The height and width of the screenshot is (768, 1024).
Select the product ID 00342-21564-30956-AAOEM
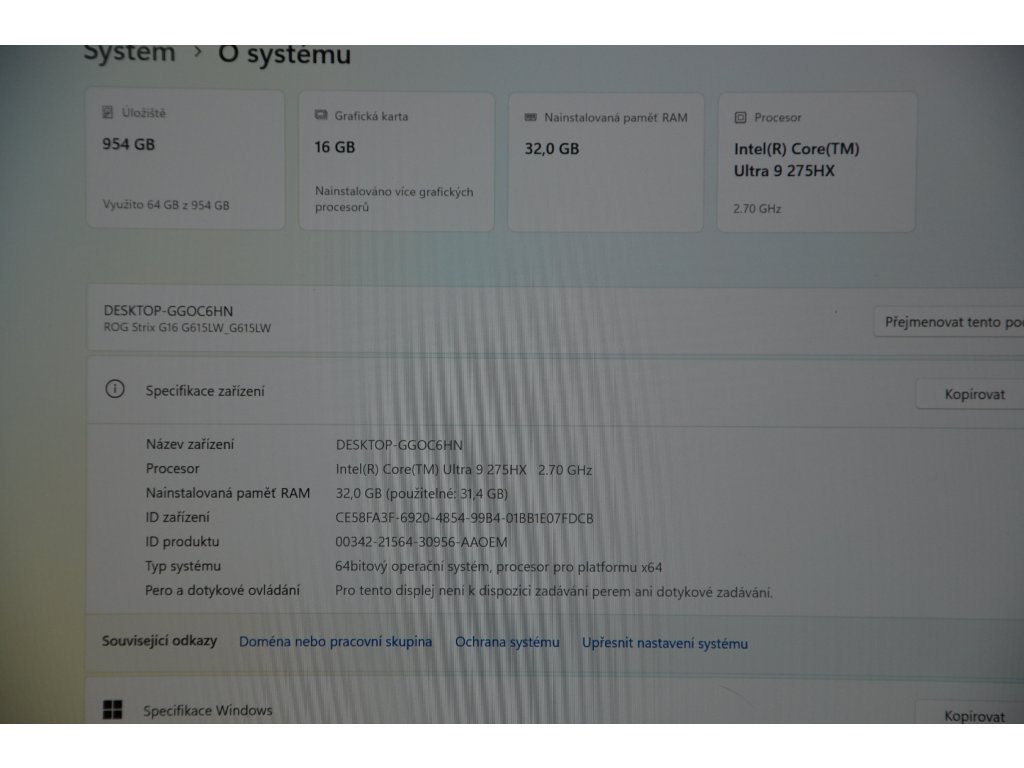(421, 542)
